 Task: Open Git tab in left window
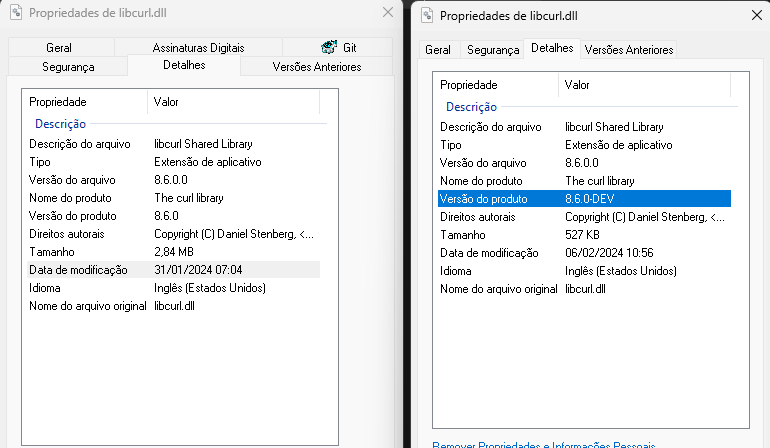tap(337, 48)
